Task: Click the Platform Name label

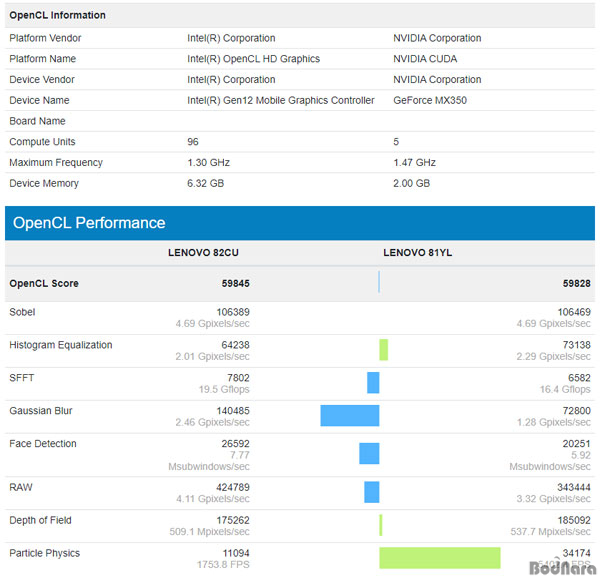Action: click(42, 59)
